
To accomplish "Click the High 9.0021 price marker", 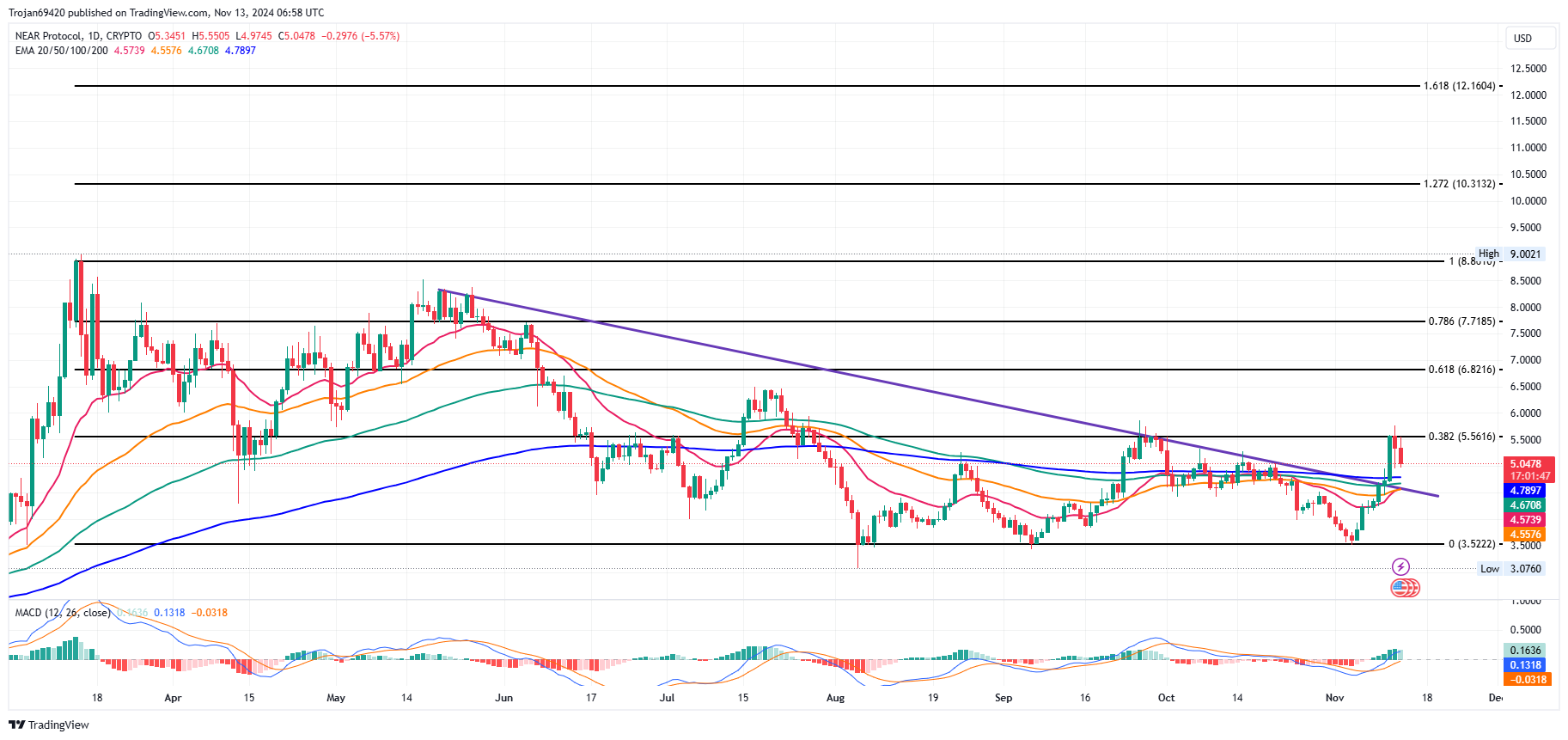I will pyautogui.click(x=1510, y=254).
